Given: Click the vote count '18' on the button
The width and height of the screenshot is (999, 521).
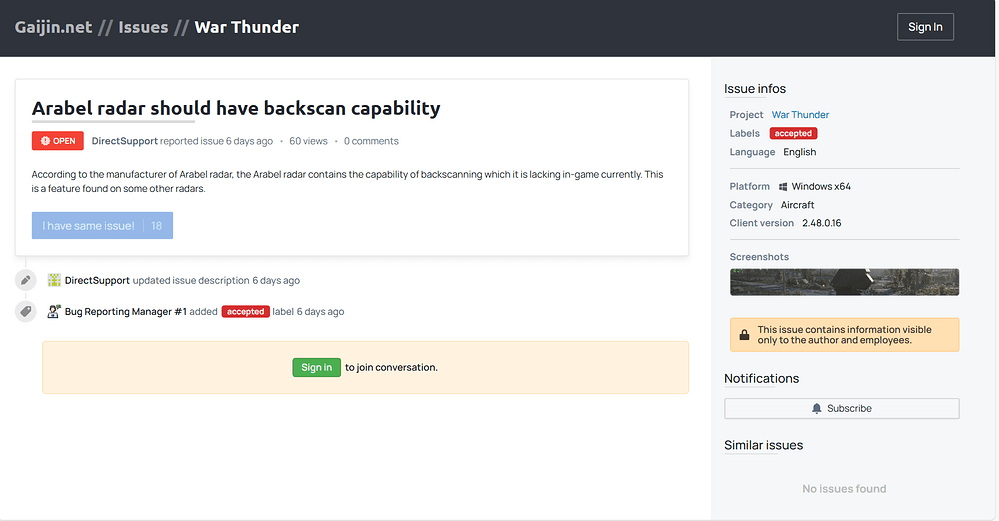Looking at the screenshot, I should click(157, 225).
